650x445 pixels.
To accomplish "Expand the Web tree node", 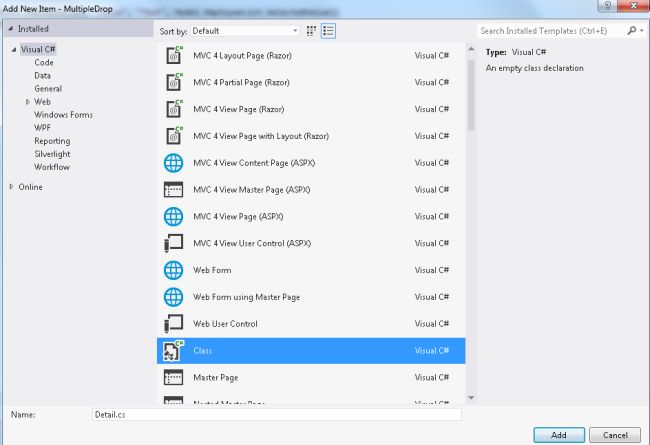I will pyautogui.click(x=28, y=102).
